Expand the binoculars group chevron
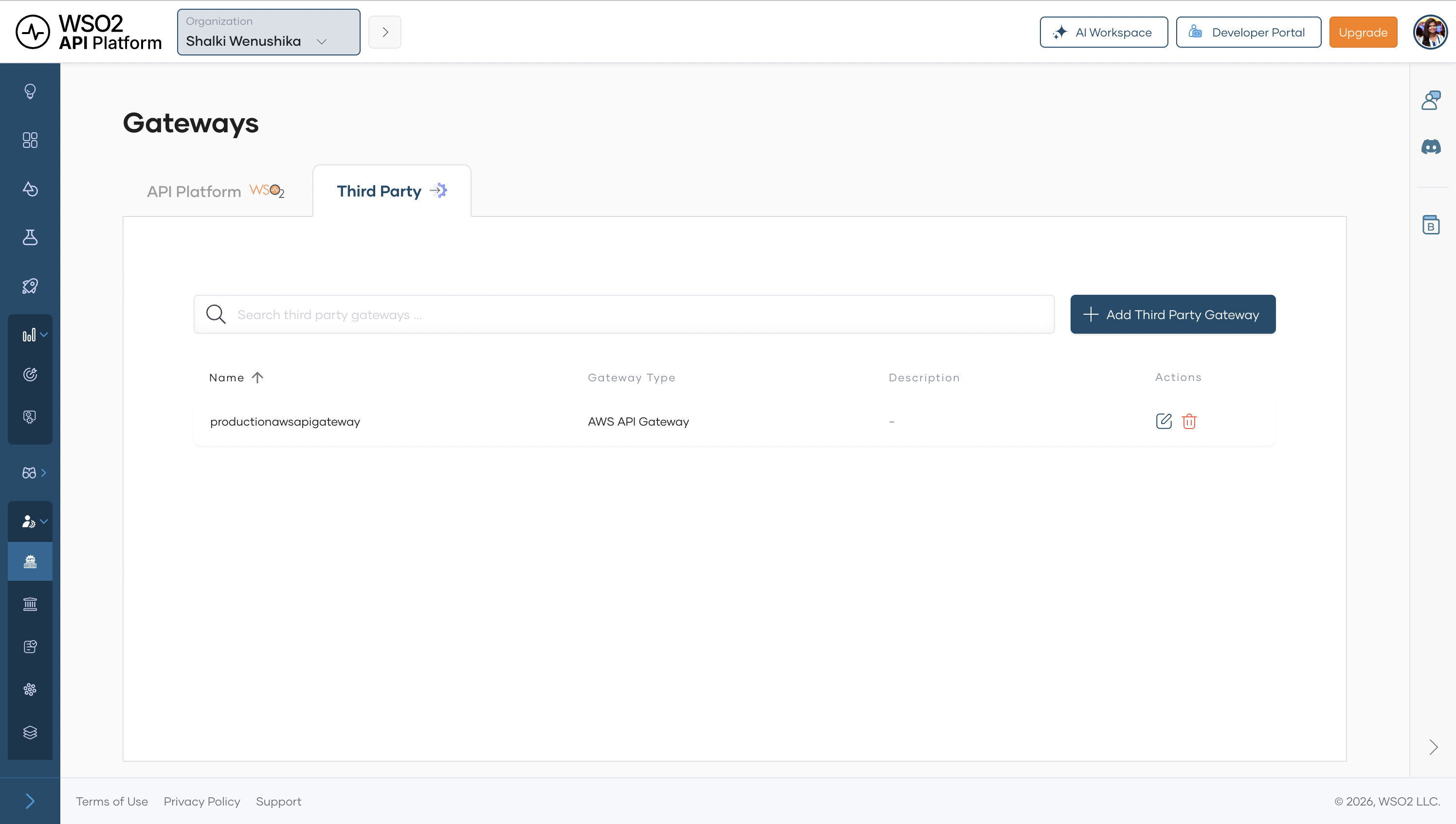The image size is (1456, 824). click(44, 472)
